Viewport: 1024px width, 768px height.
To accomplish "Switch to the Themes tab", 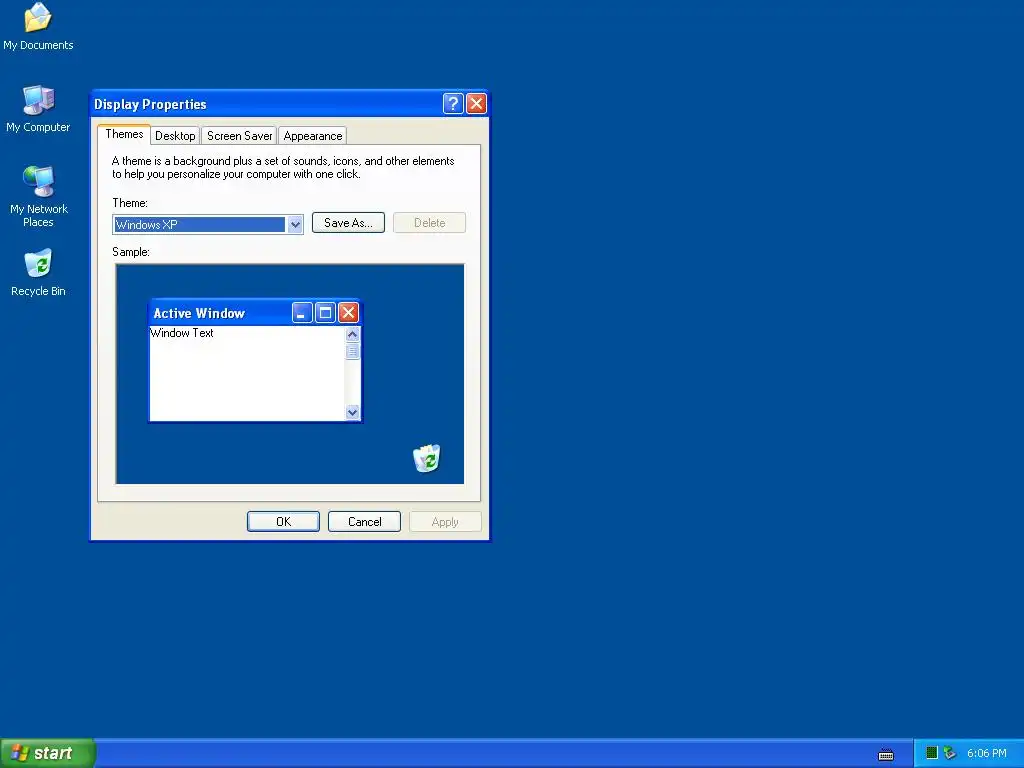I will [x=124, y=134].
